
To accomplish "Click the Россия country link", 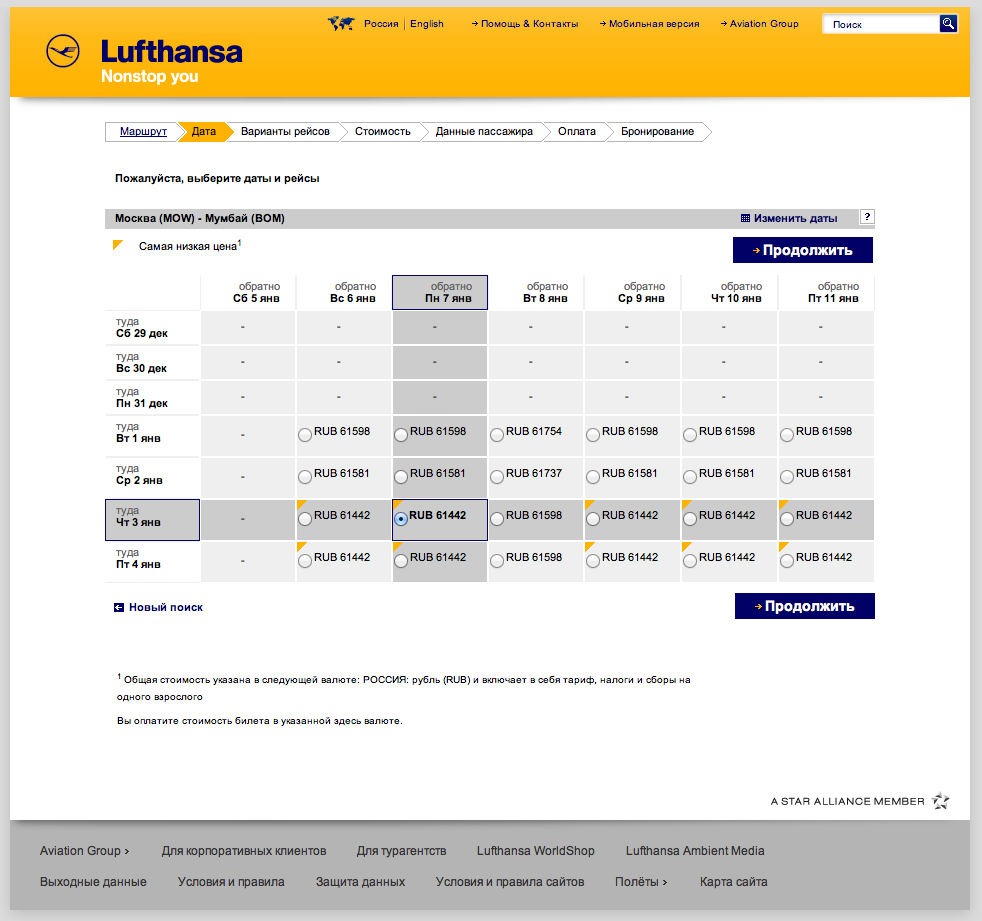I will [381, 24].
